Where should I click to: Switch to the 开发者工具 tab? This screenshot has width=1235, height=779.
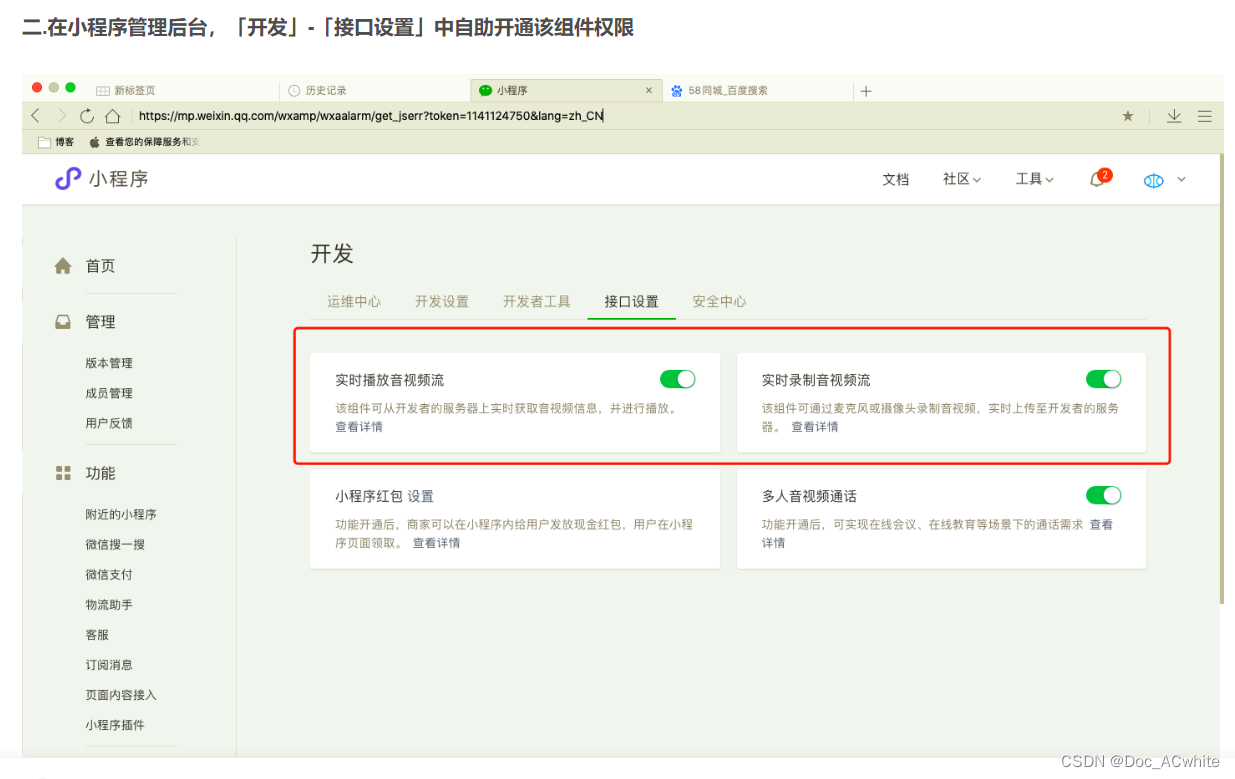click(537, 301)
